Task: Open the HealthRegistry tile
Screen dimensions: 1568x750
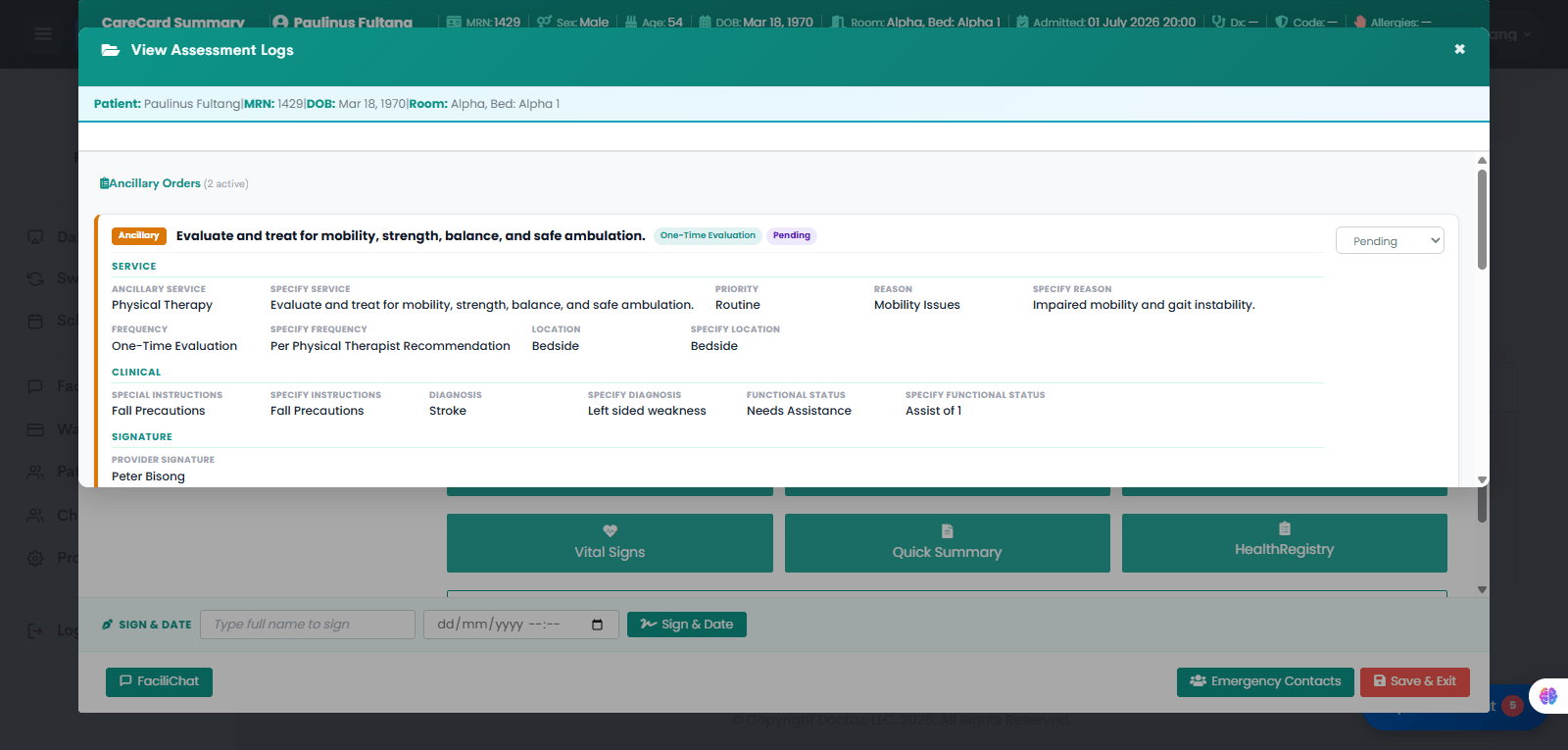Action: (x=1284, y=543)
